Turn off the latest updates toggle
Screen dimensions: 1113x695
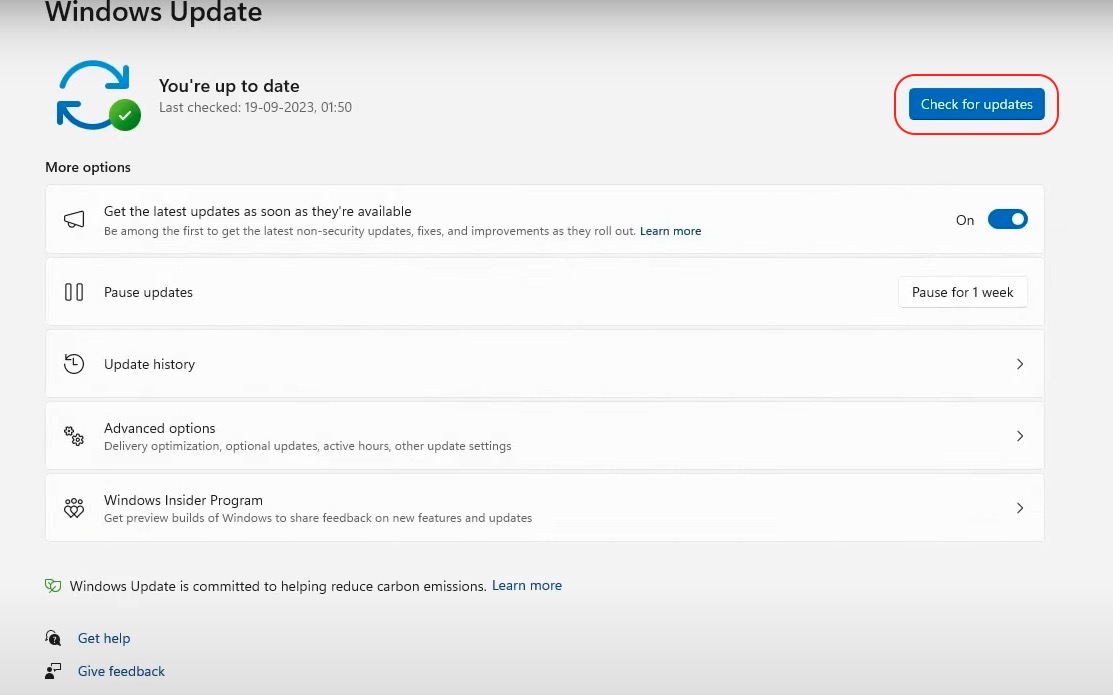1007,219
